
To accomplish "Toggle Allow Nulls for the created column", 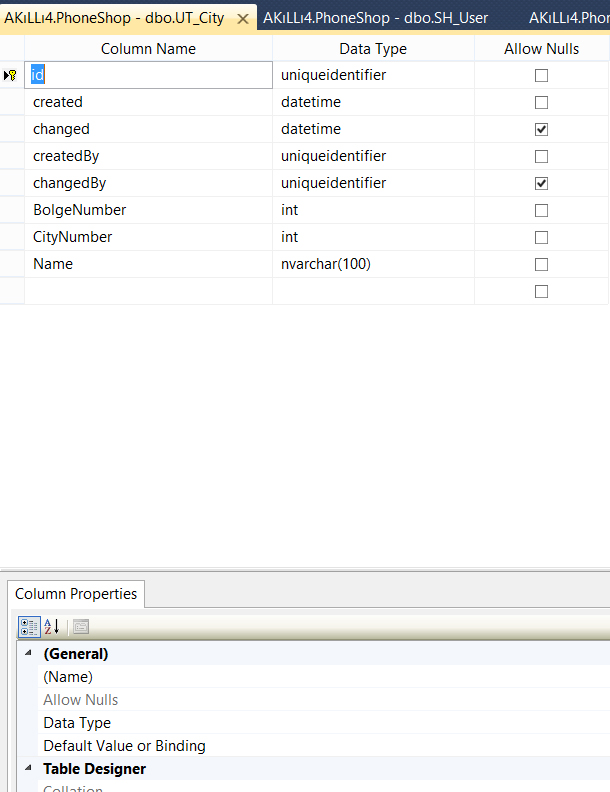I will pyautogui.click(x=541, y=103).
